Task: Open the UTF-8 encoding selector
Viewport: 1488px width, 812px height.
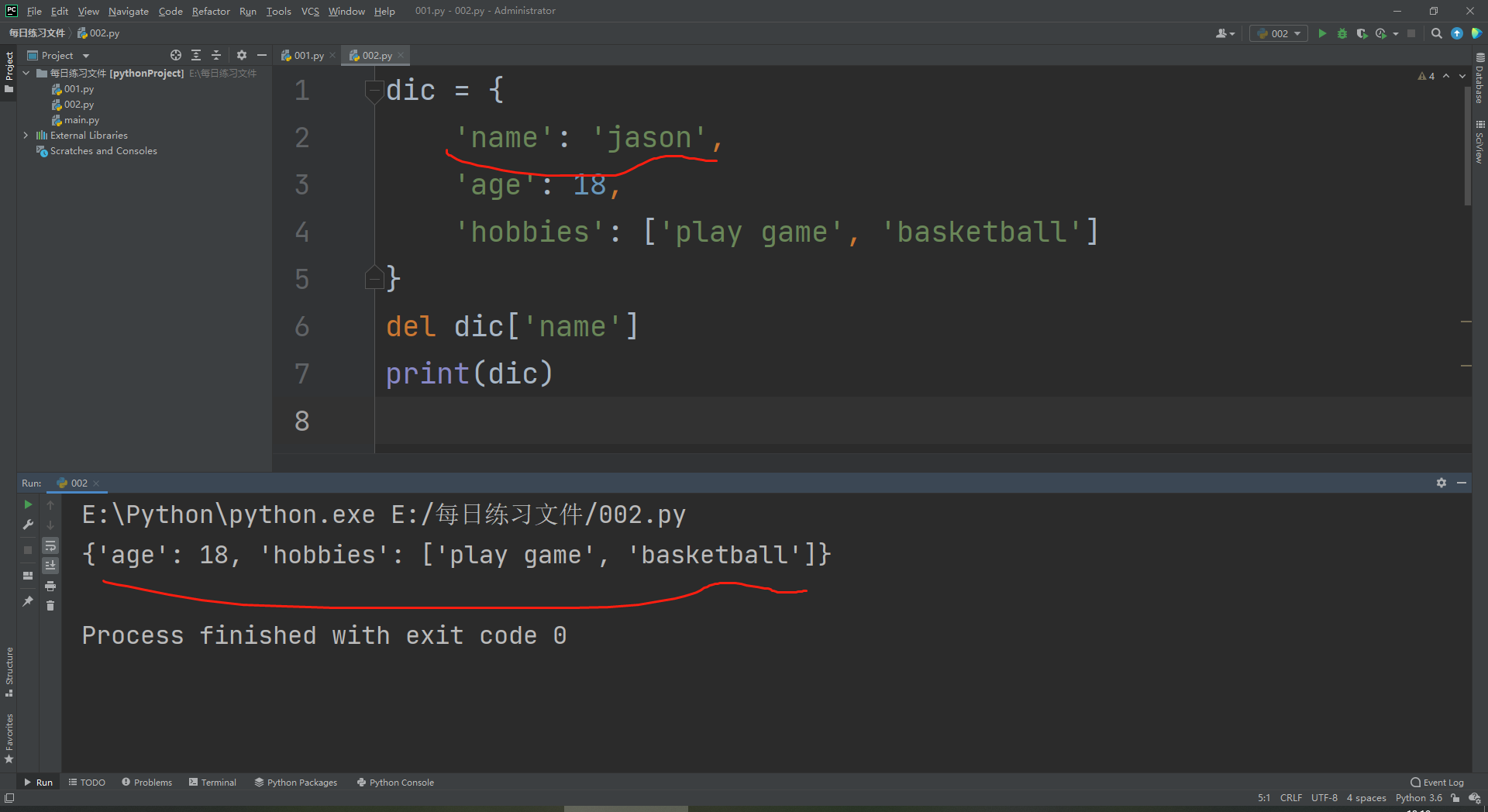Action: [x=1324, y=798]
